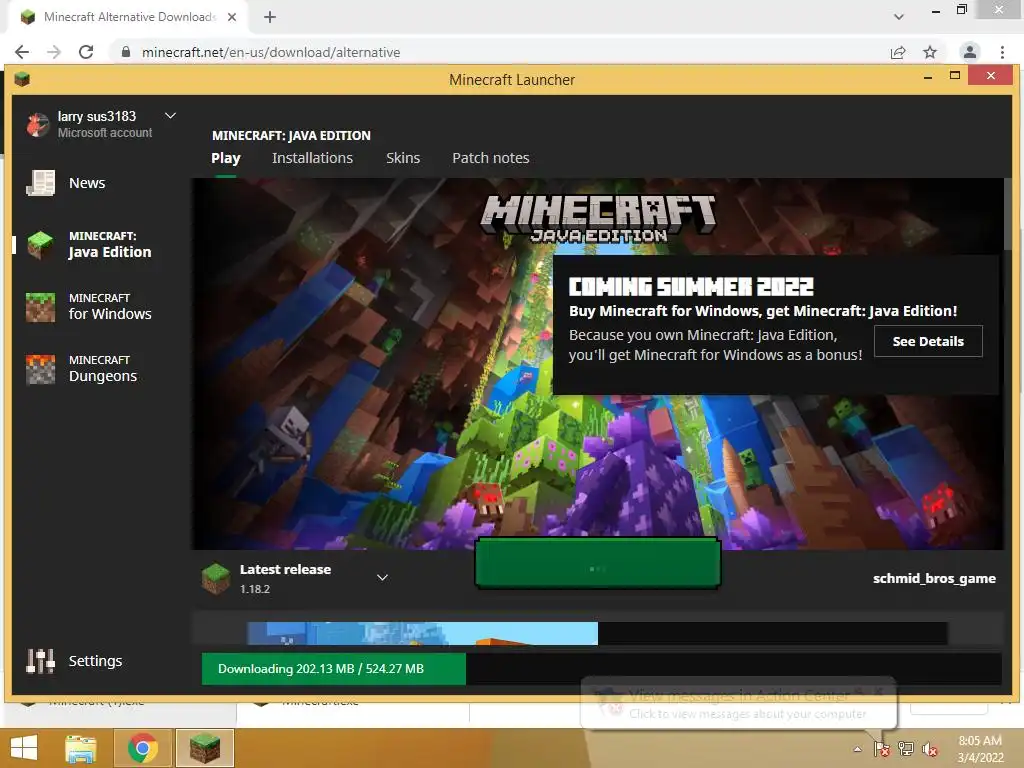Switch to Minecraft Launcher in taskbar
Viewport: 1024px width, 768px height.
pyautogui.click(x=204, y=748)
